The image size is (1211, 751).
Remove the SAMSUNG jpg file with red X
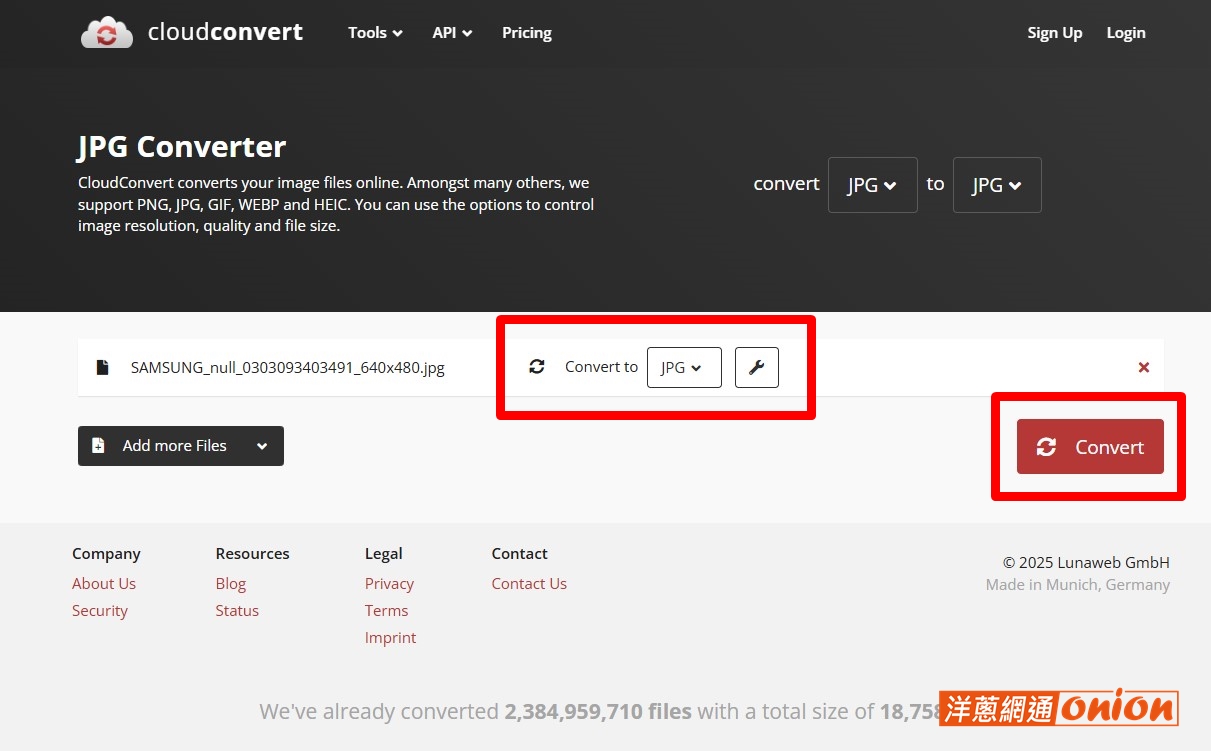click(1144, 367)
